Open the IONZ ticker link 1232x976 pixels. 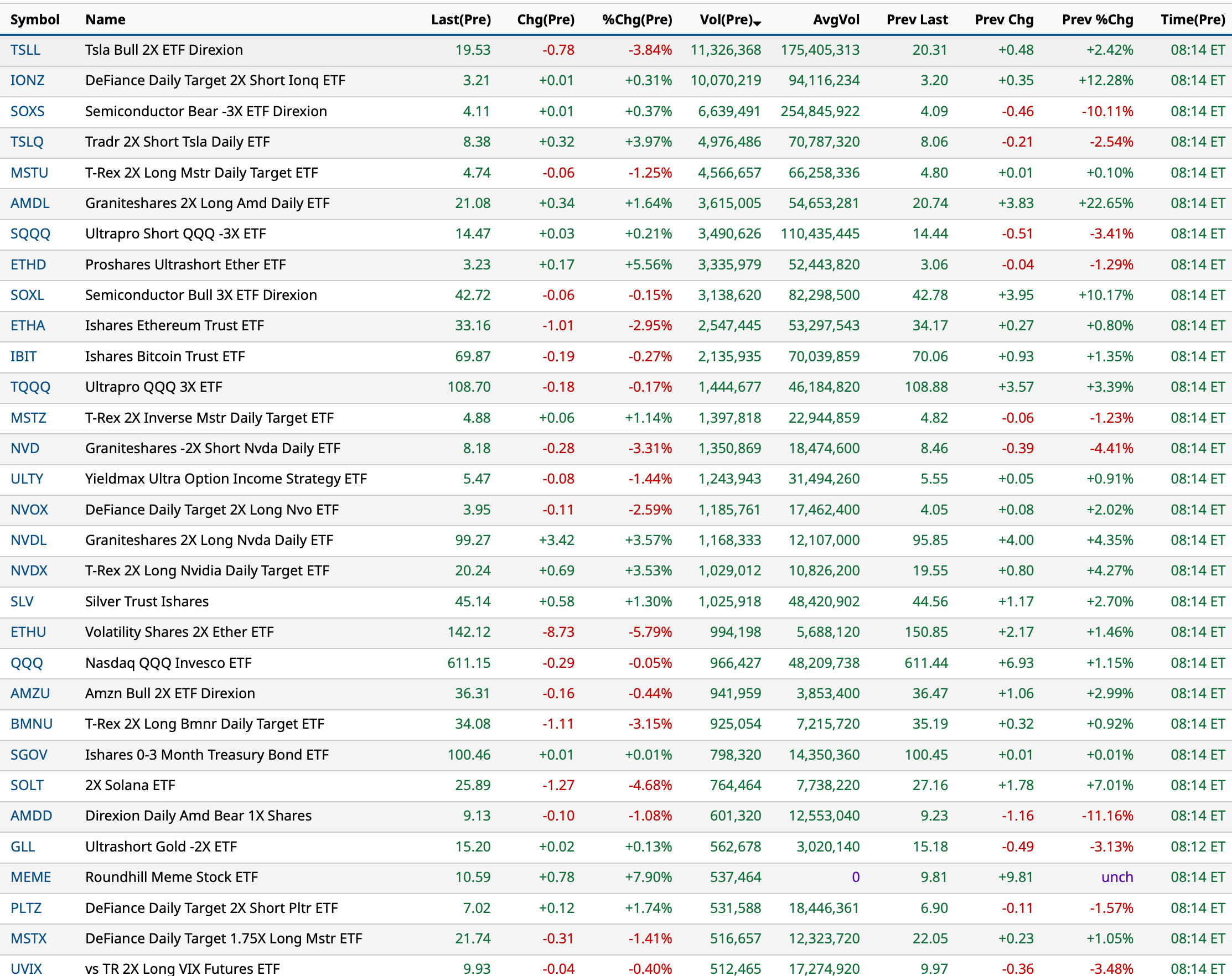(28, 81)
